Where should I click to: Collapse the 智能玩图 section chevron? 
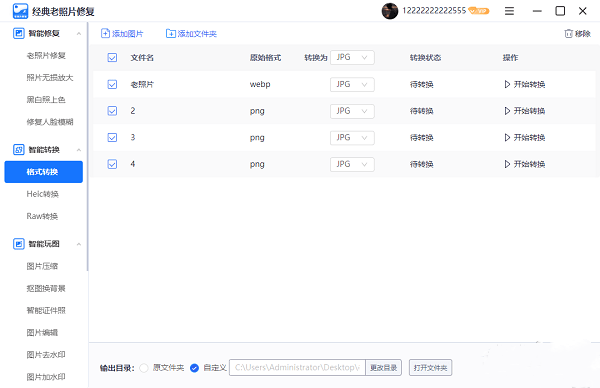point(79,244)
